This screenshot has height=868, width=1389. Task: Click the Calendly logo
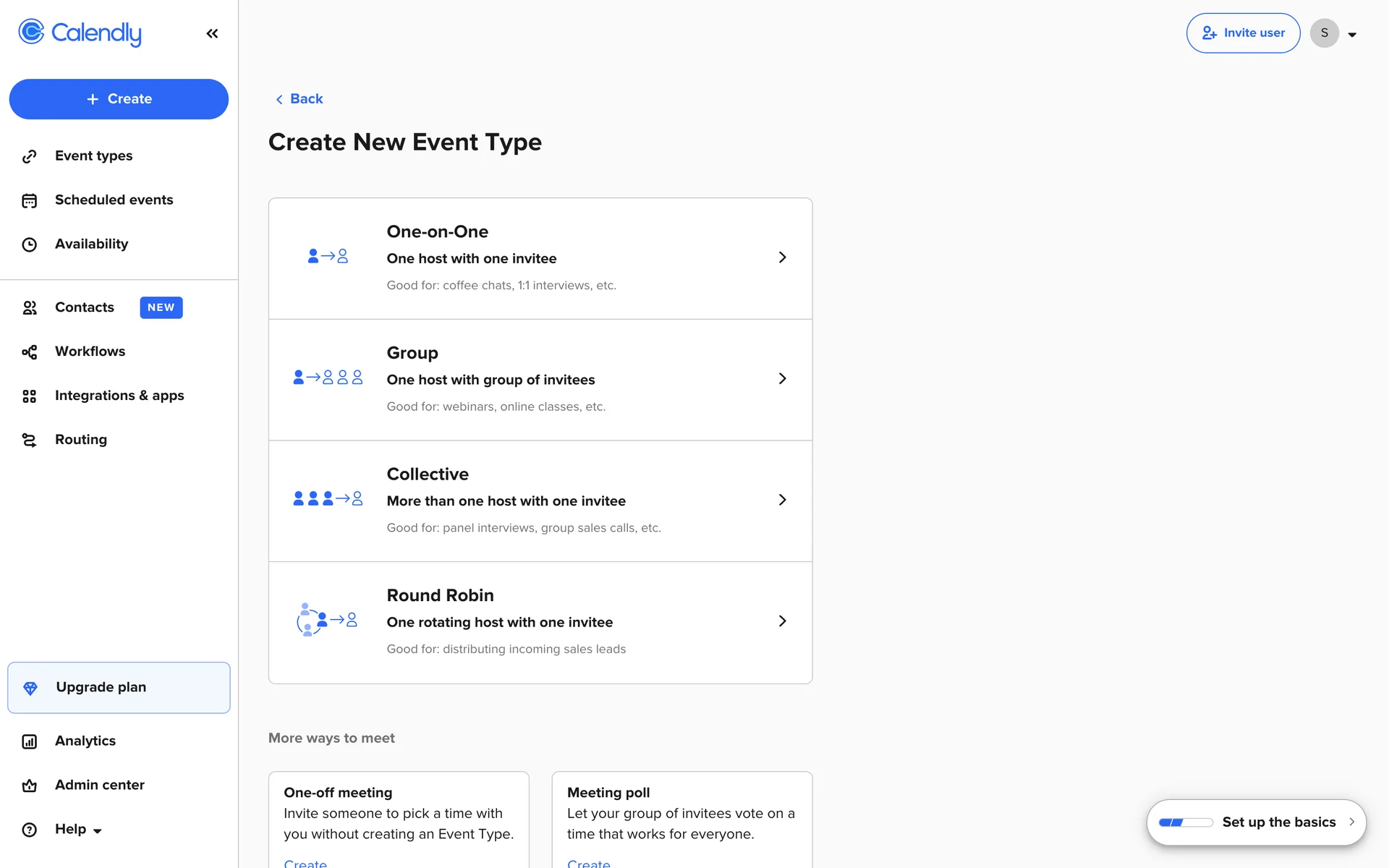pyautogui.click(x=80, y=33)
